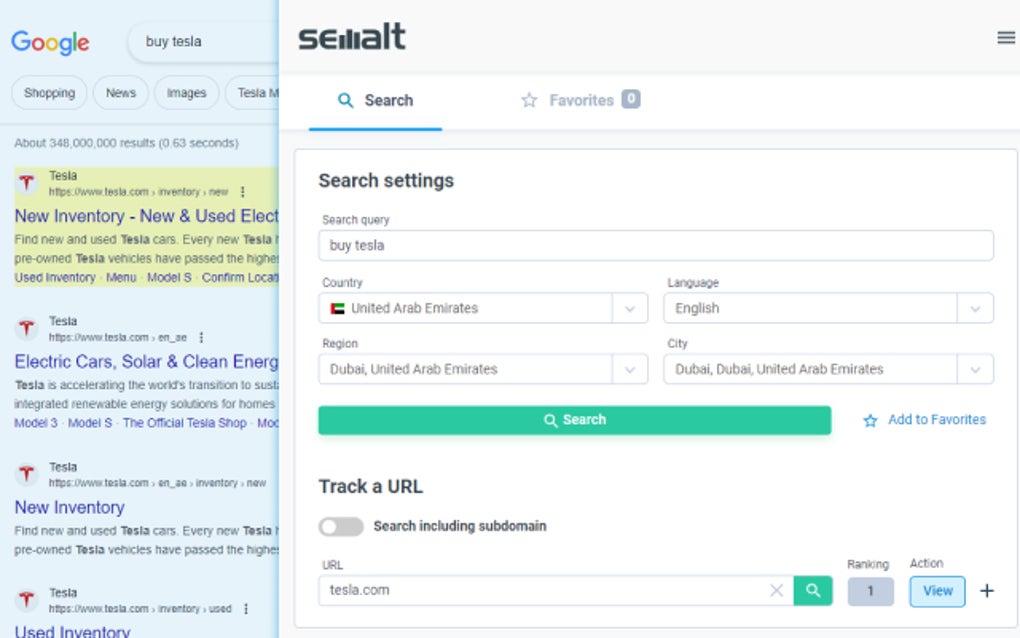The image size is (1020, 638).
Task: Open options menu for first Tesla result
Action: [x=243, y=191]
